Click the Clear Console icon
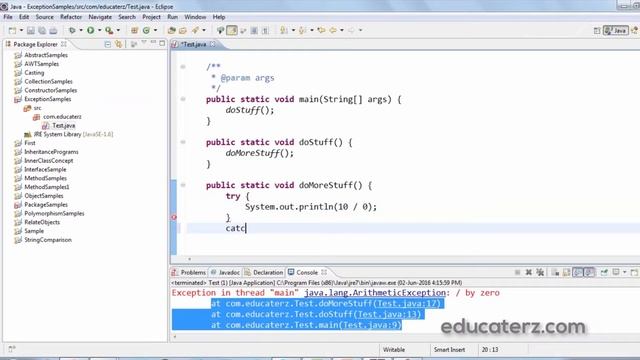 point(555,272)
